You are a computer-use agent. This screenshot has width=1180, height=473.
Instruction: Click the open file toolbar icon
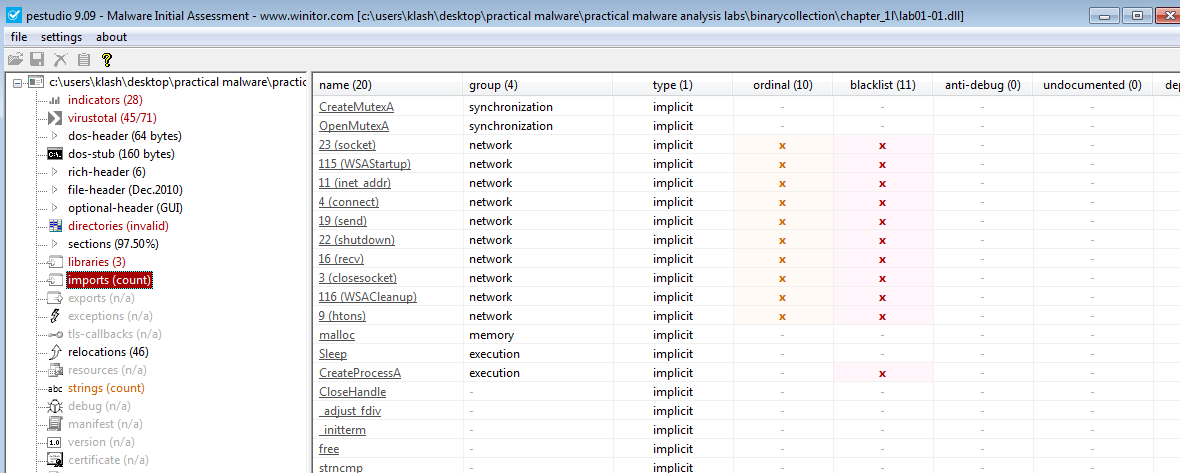click(x=15, y=59)
